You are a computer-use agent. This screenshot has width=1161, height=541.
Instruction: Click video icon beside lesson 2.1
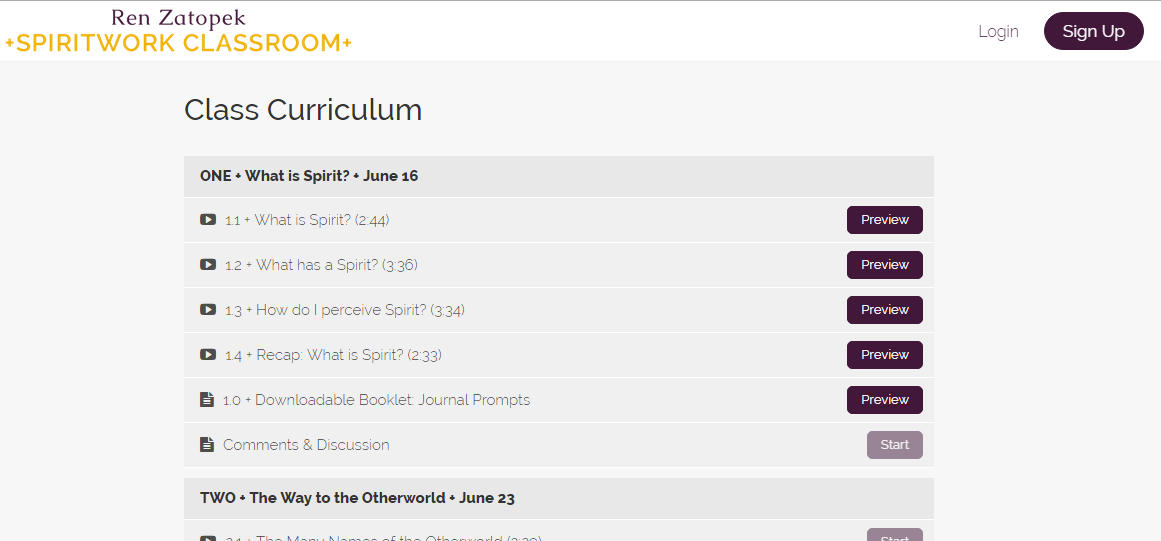click(208, 537)
